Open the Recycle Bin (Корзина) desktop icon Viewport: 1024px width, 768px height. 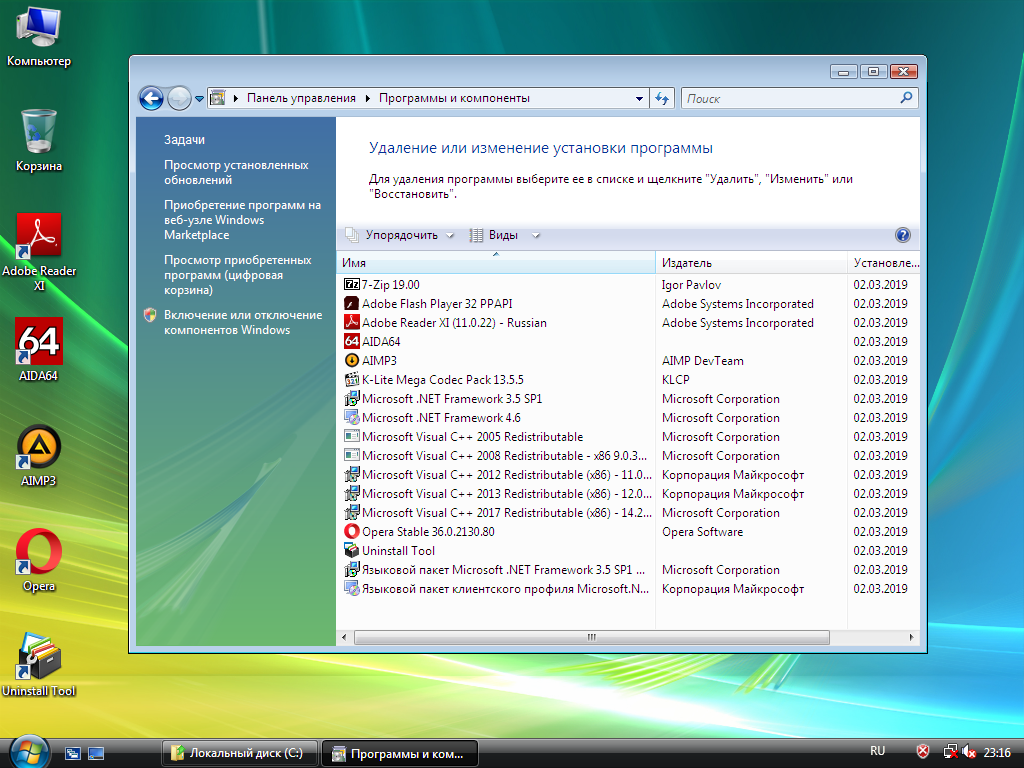[x=38, y=132]
